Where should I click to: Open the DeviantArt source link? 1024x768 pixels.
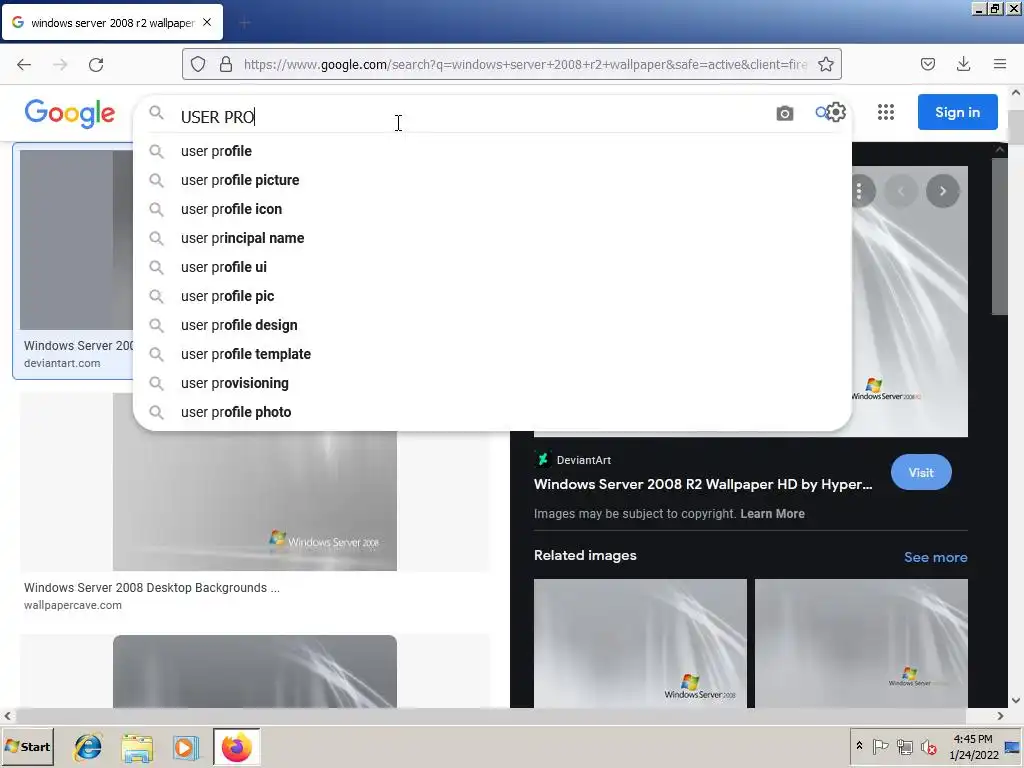pos(573,460)
